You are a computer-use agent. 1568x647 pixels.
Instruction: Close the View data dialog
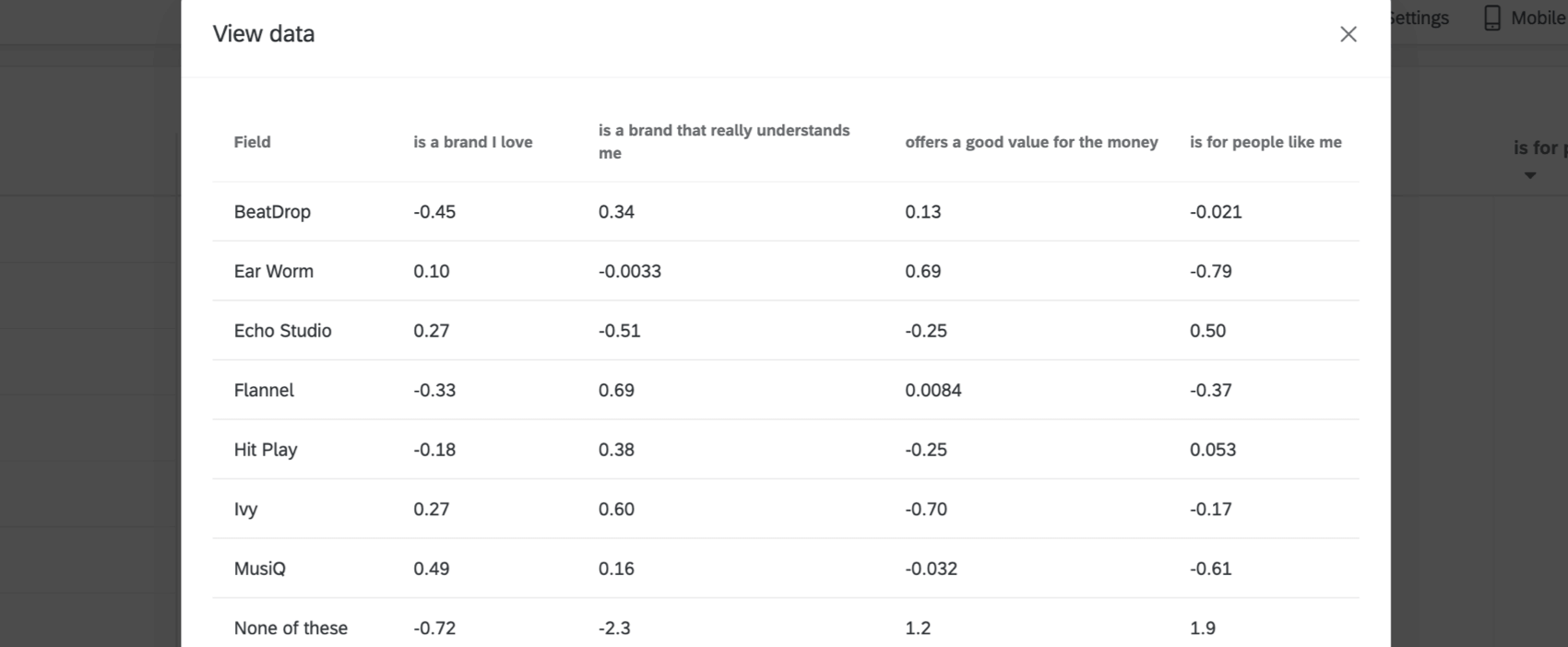[x=1348, y=34]
